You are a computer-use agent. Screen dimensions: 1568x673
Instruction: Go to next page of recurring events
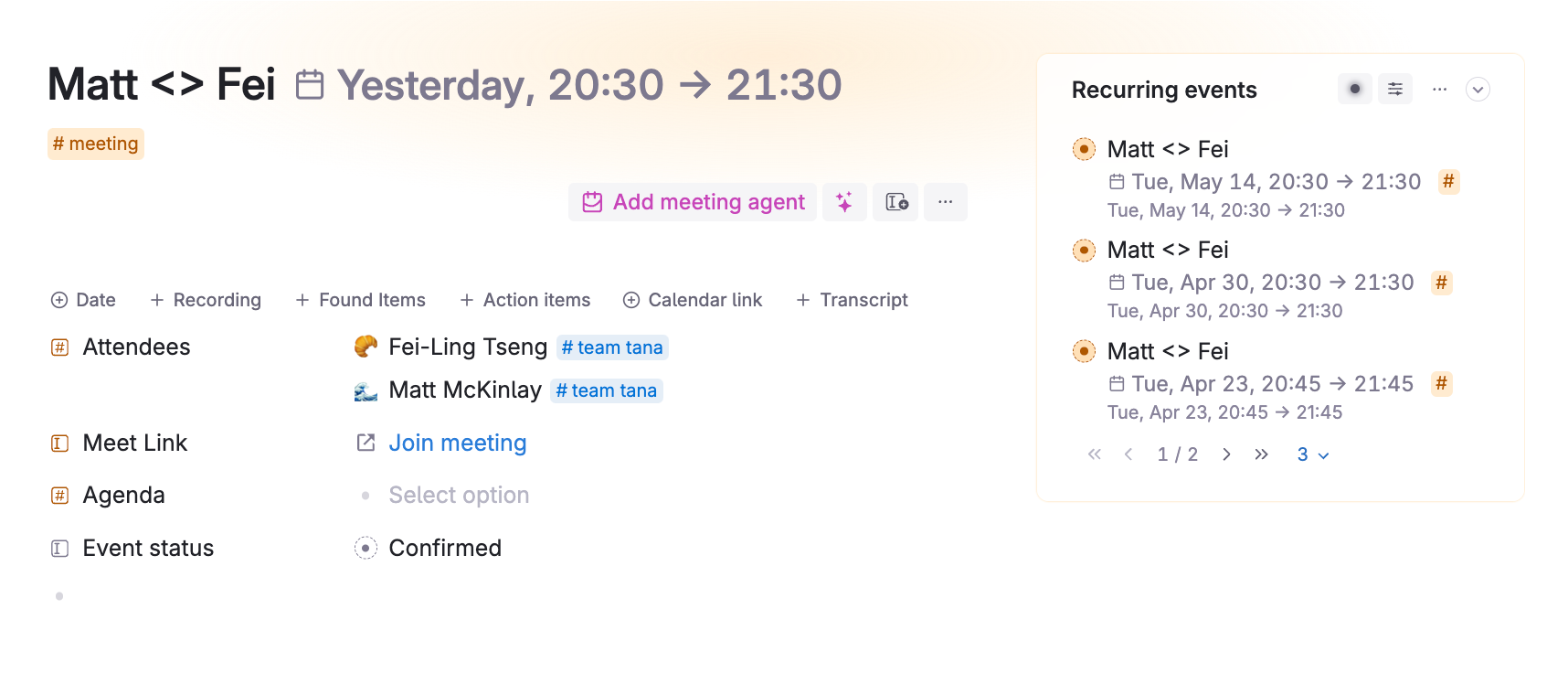(x=1226, y=454)
